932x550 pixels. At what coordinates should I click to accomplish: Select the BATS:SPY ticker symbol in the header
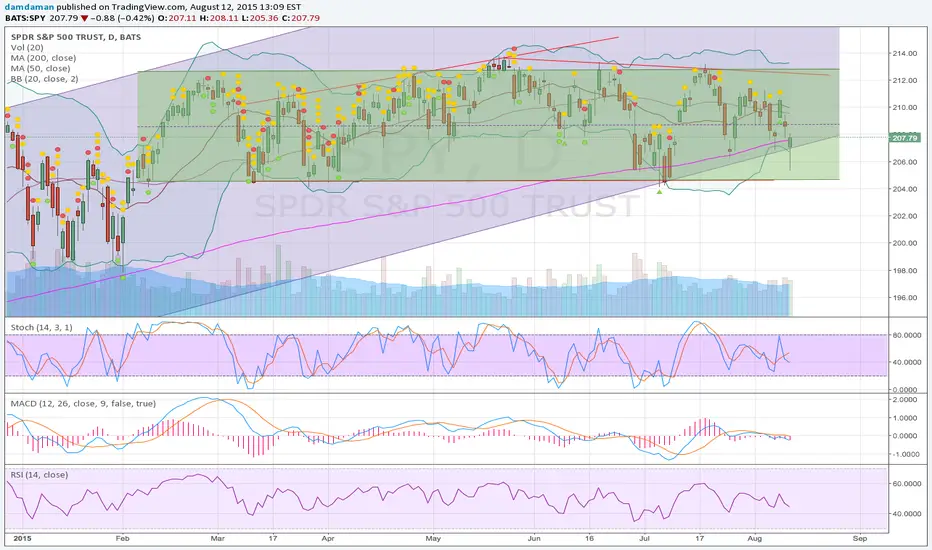(25, 18)
